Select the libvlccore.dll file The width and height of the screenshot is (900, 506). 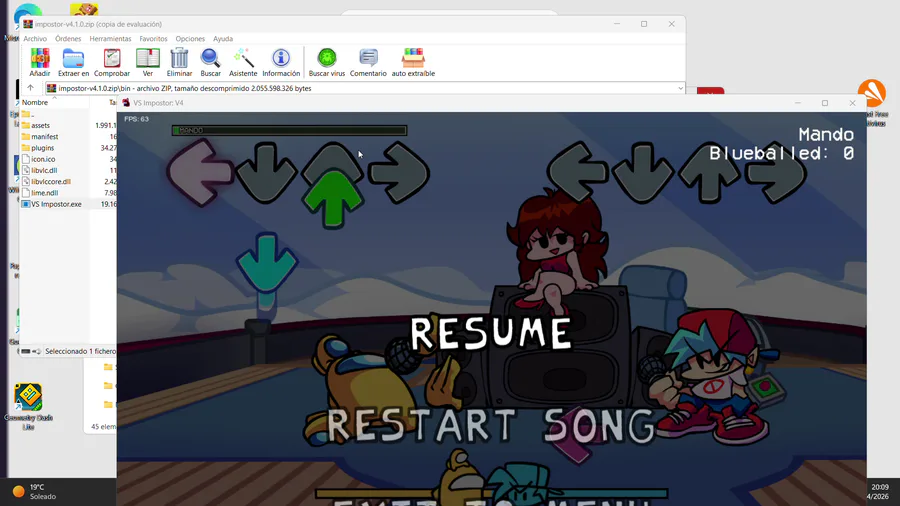(51, 181)
